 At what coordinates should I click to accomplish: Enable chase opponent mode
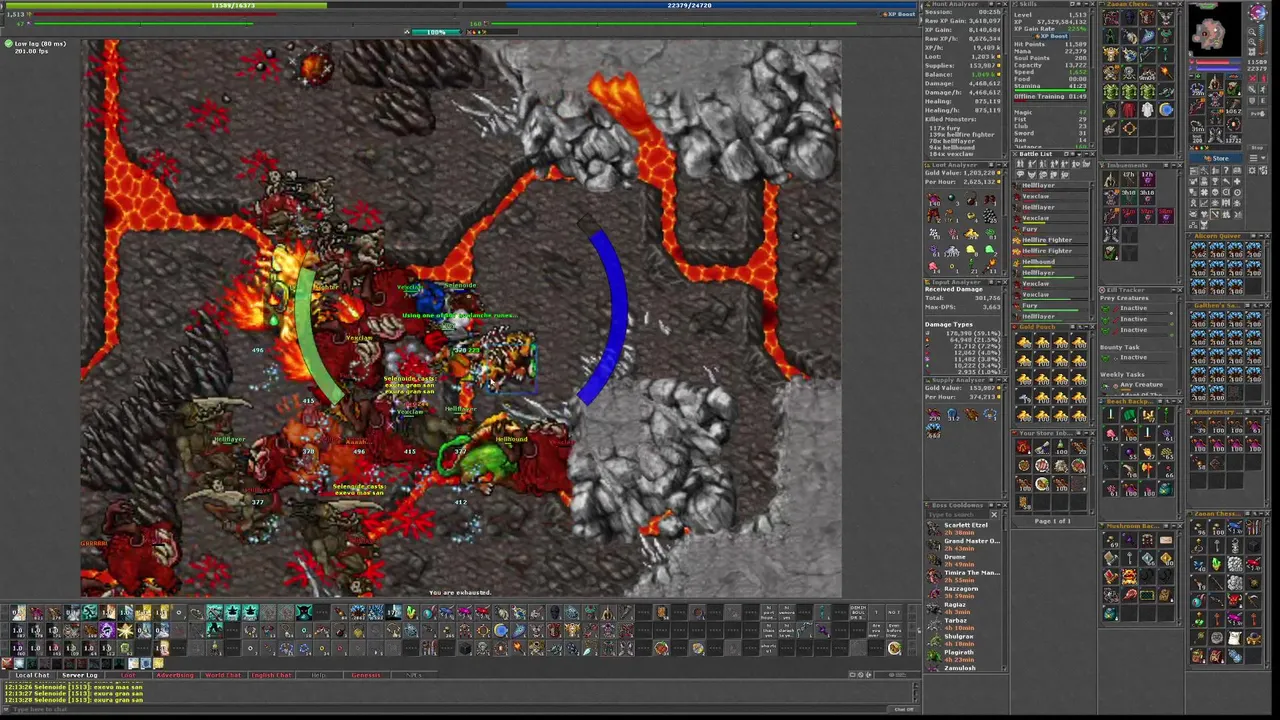pos(1264,89)
